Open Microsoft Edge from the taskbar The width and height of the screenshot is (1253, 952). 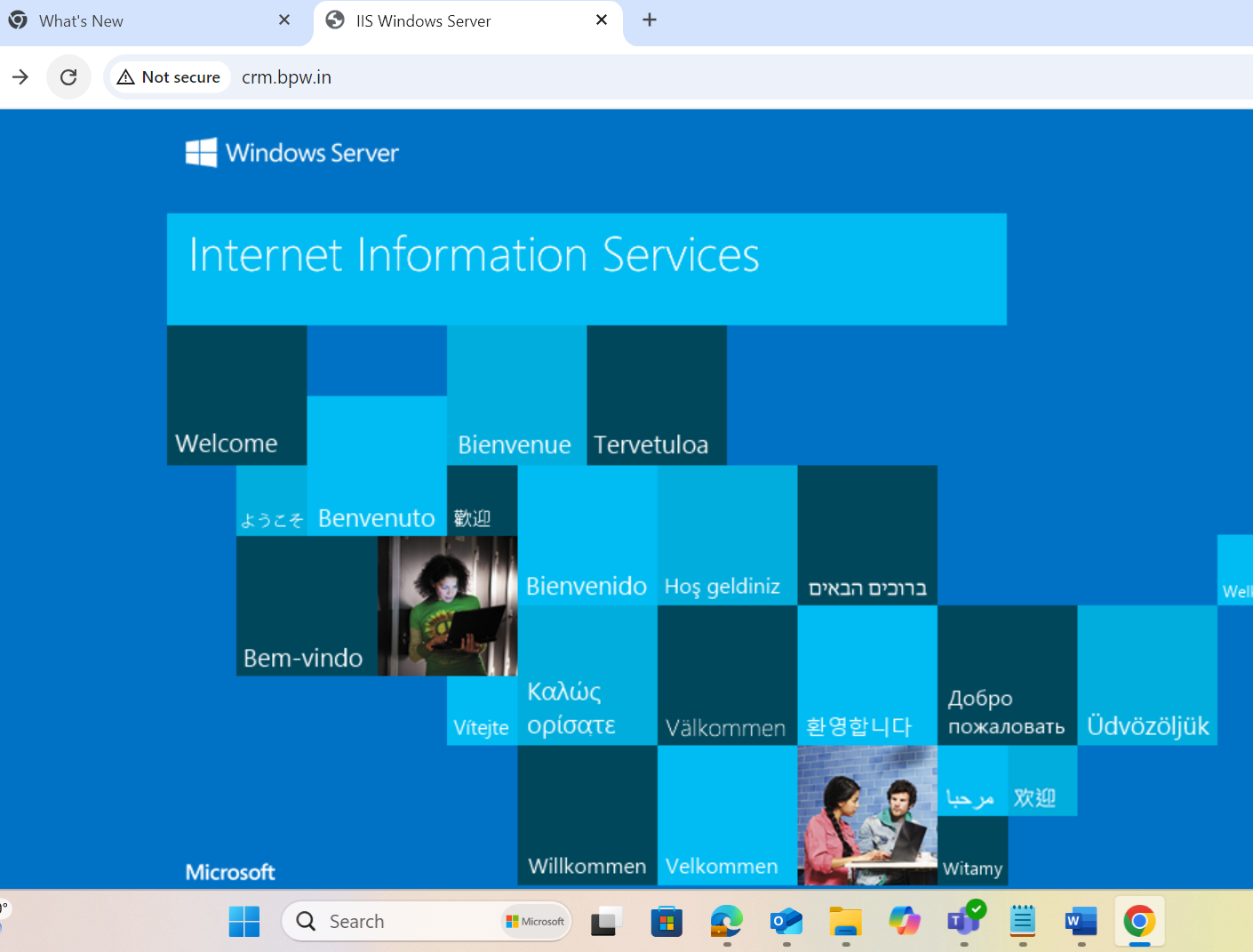coord(726,922)
